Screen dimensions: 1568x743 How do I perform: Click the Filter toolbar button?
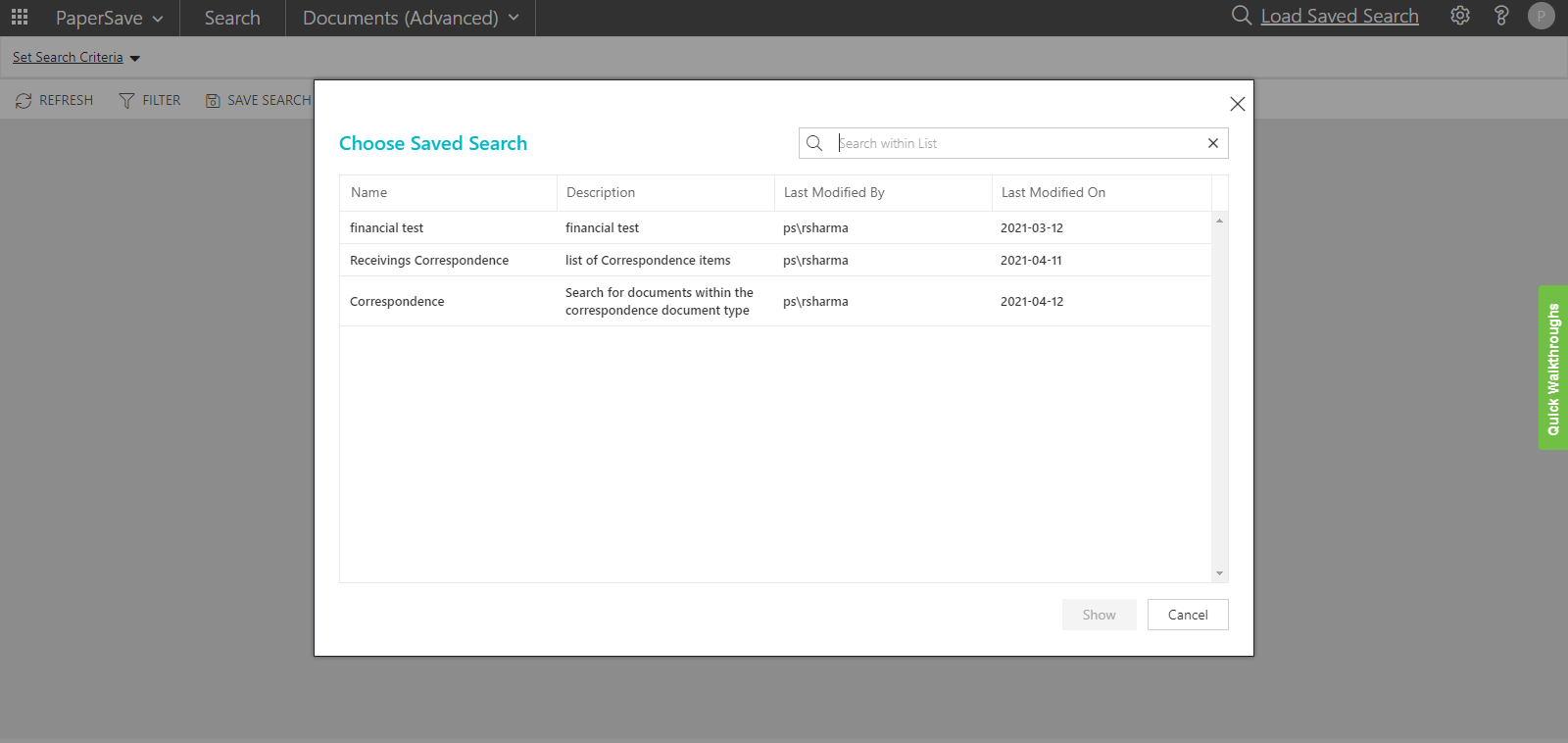150,101
